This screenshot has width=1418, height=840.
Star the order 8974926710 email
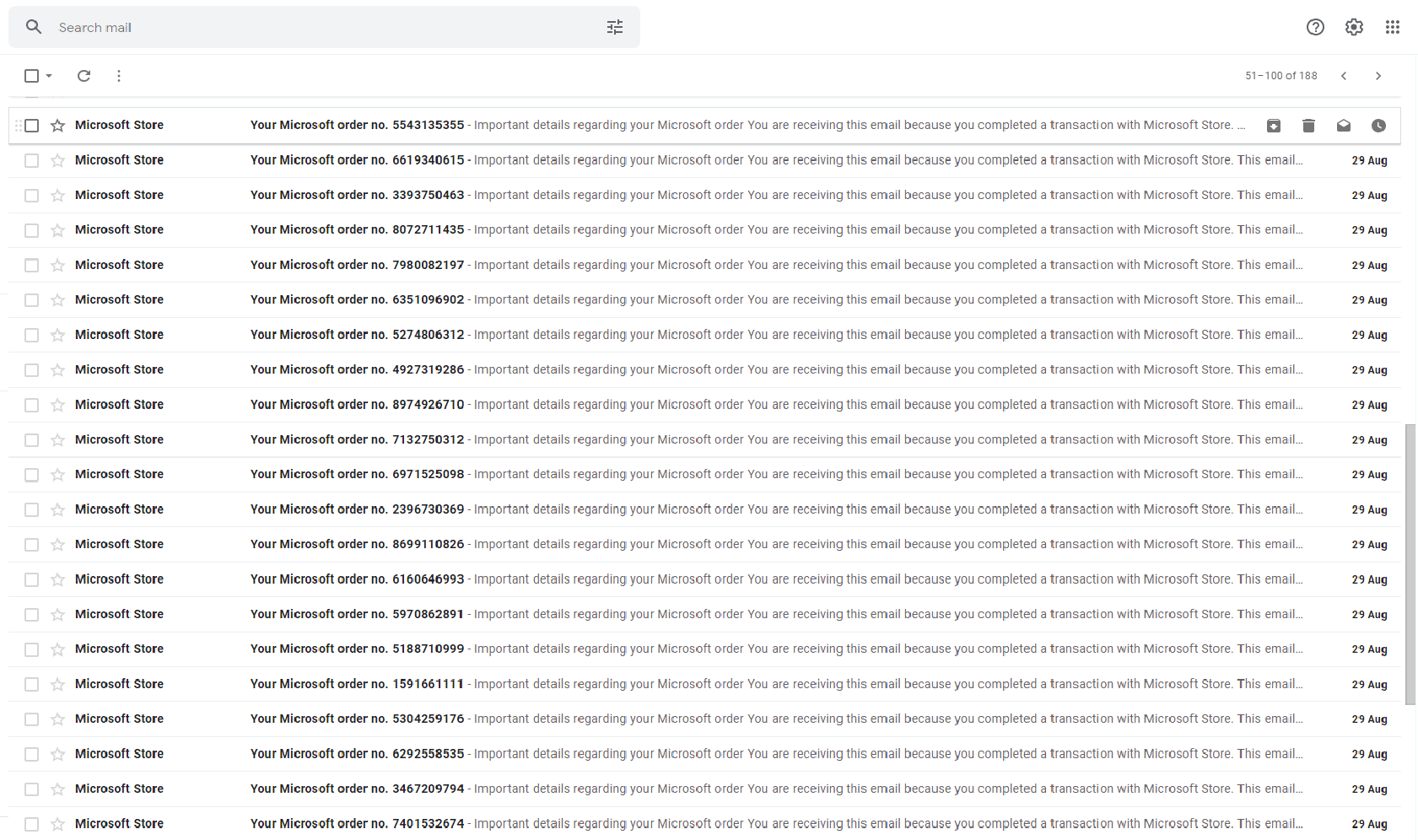(57, 406)
